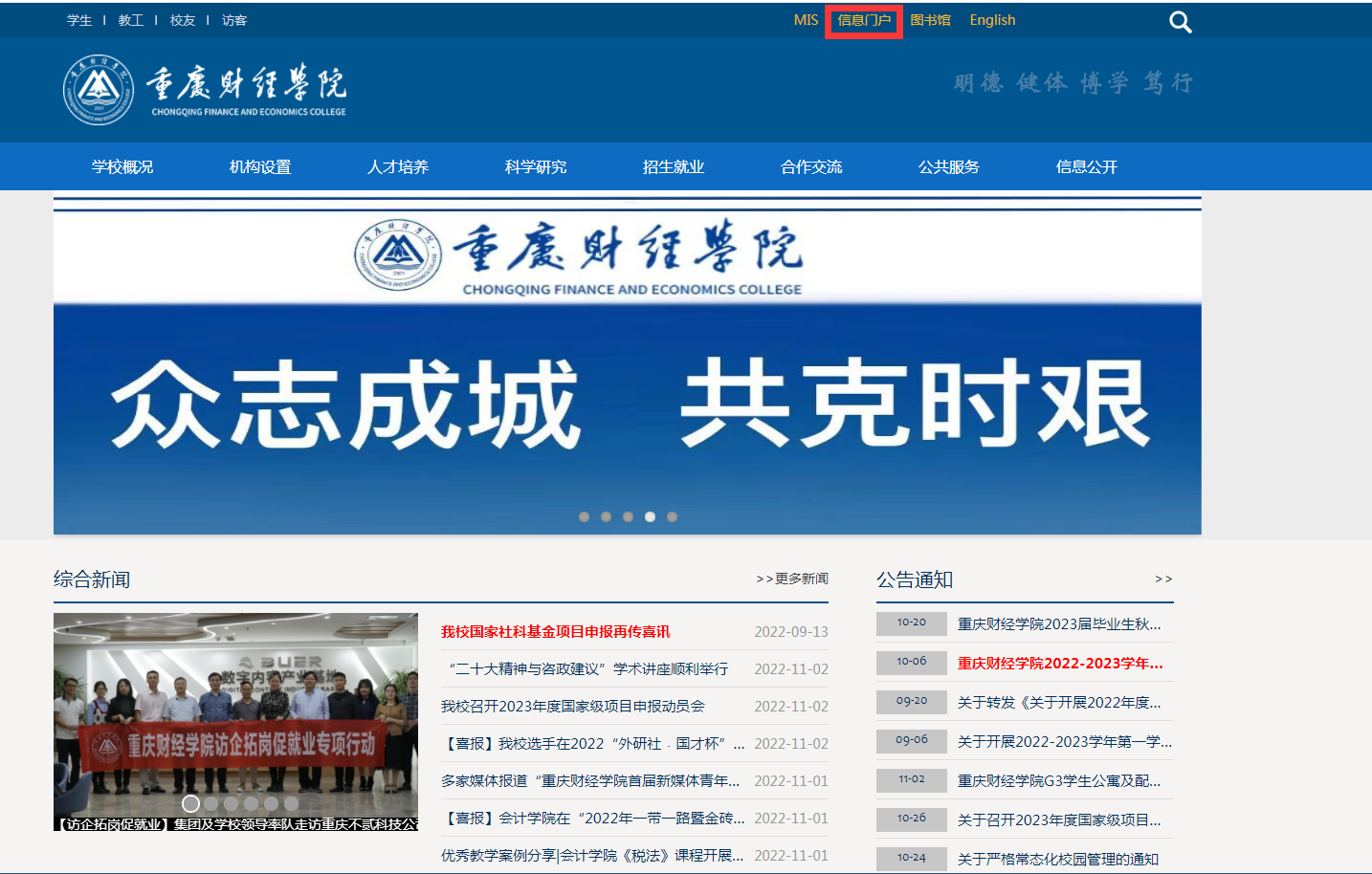Open the 科学研究 menu
The image size is (1372, 874).
(x=536, y=166)
